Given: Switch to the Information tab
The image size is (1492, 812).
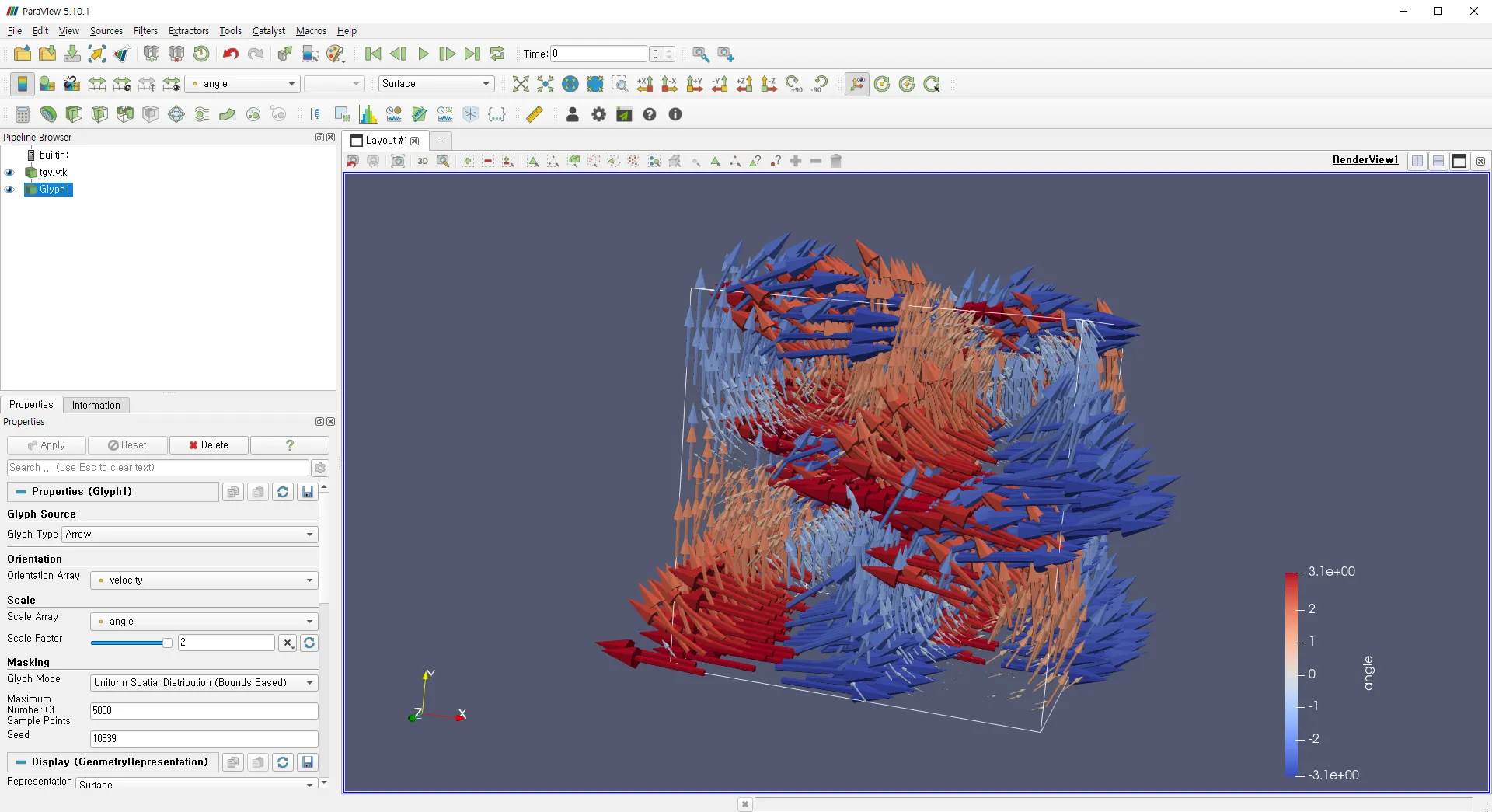Looking at the screenshot, I should pos(96,405).
